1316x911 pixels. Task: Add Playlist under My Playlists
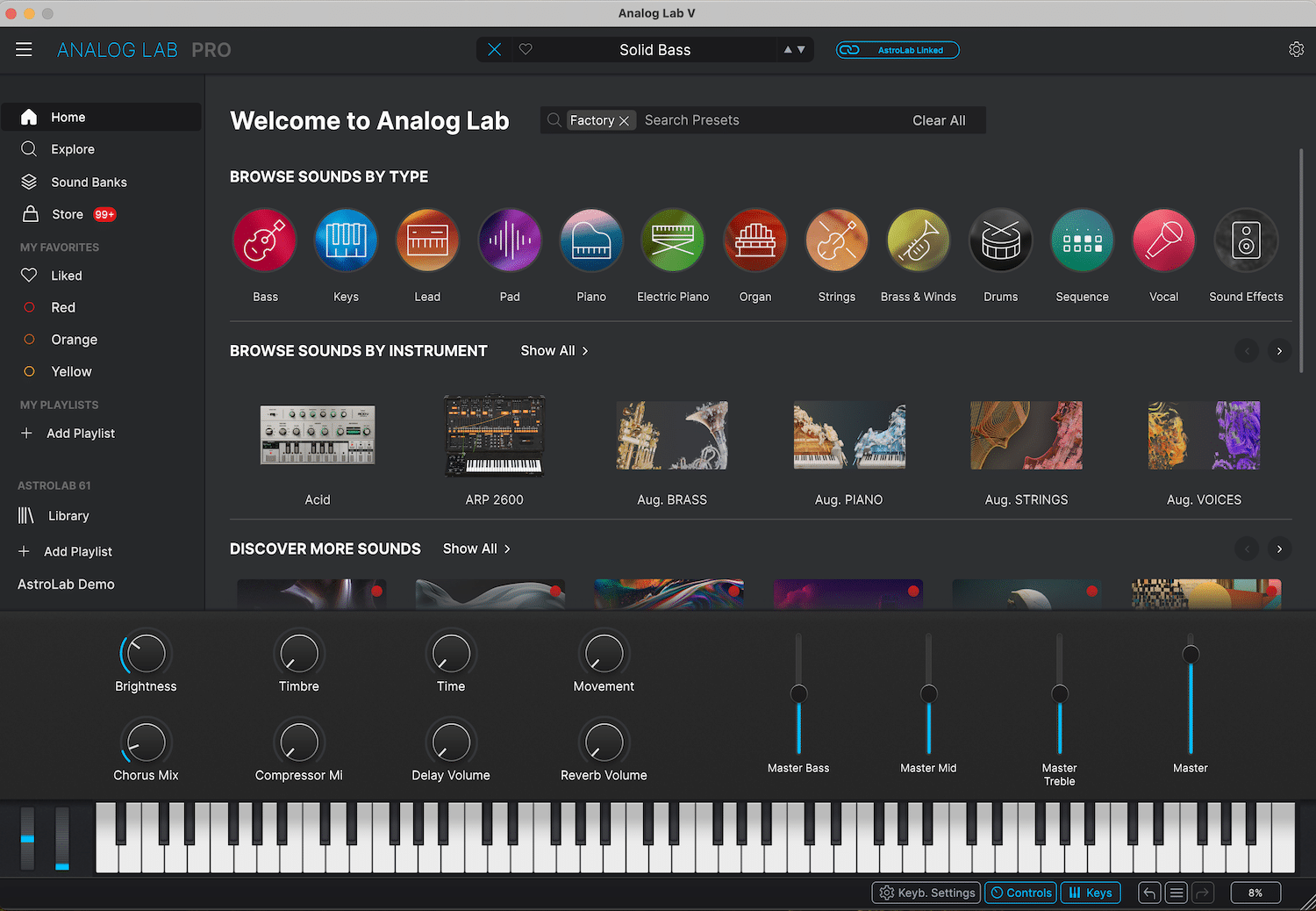tap(68, 434)
